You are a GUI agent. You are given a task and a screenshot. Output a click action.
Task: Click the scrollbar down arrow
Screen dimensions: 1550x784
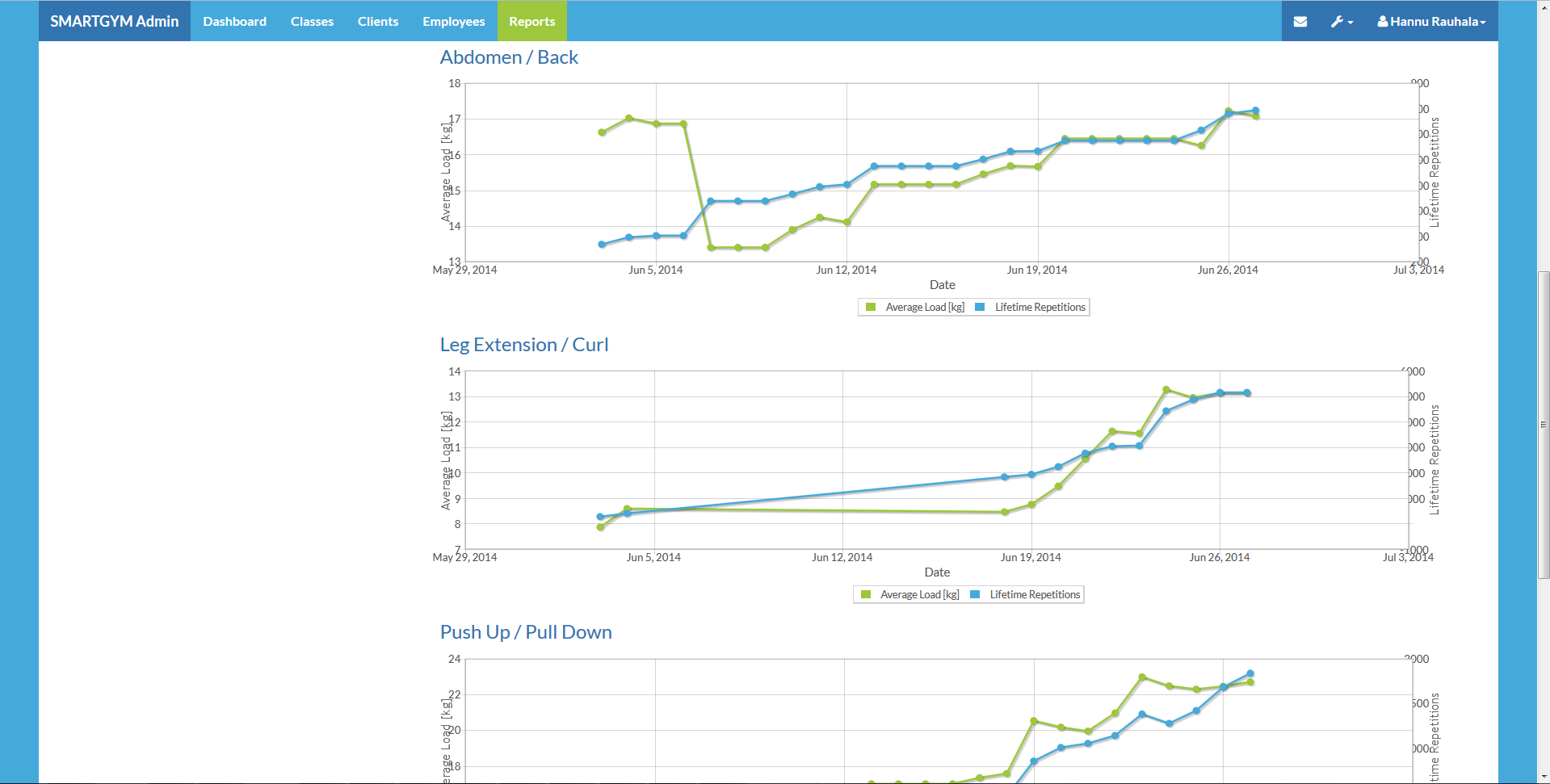tap(1544, 778)
